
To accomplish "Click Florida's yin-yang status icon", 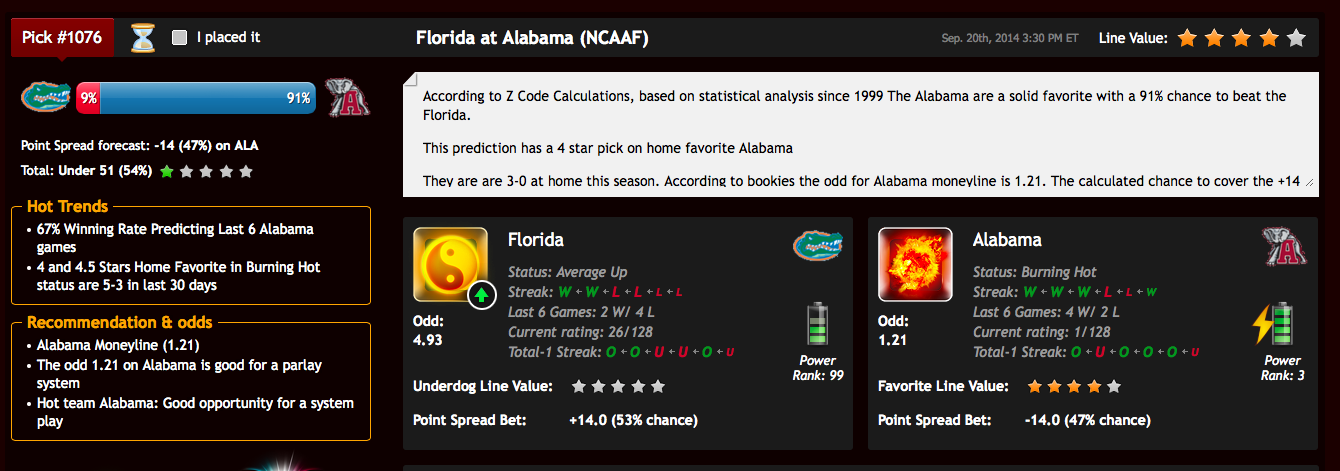I will point(450,265).
